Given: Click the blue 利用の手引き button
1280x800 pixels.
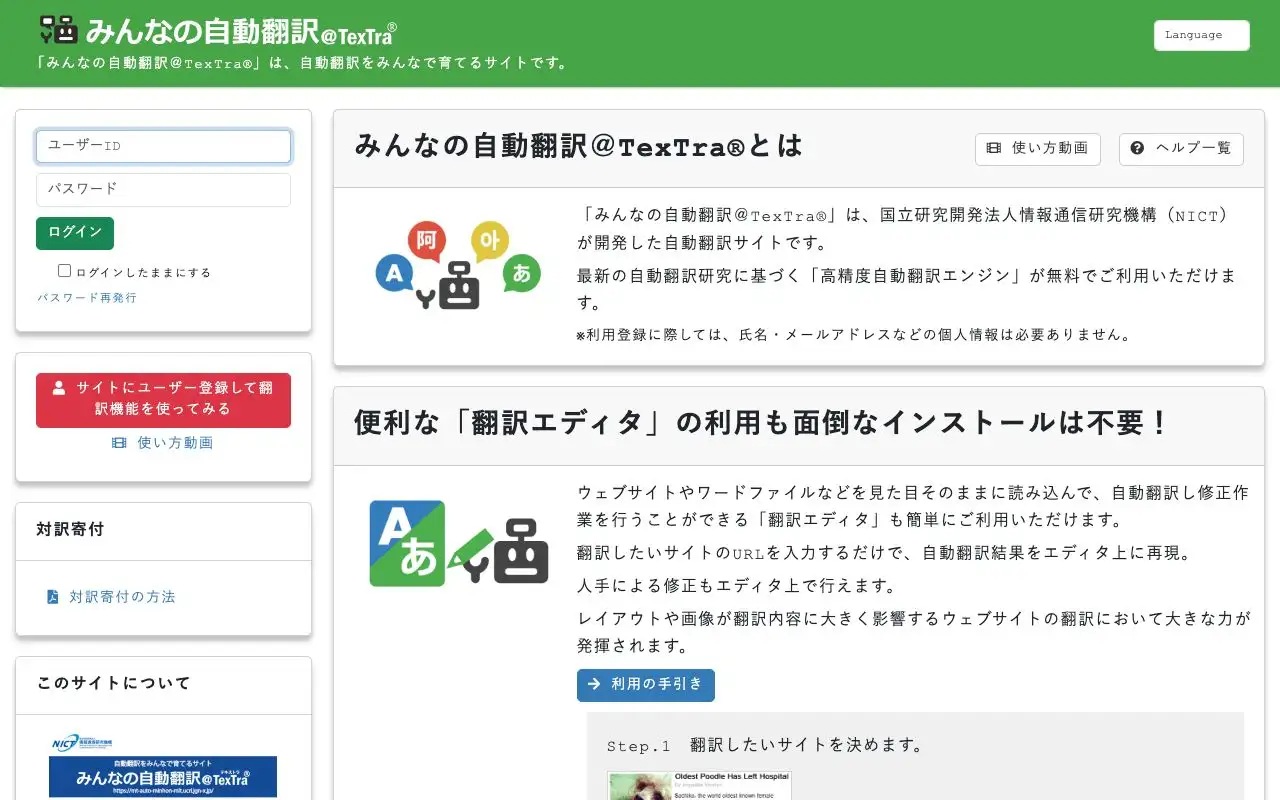Looking at the screenshot, I should tap(646, 685).
